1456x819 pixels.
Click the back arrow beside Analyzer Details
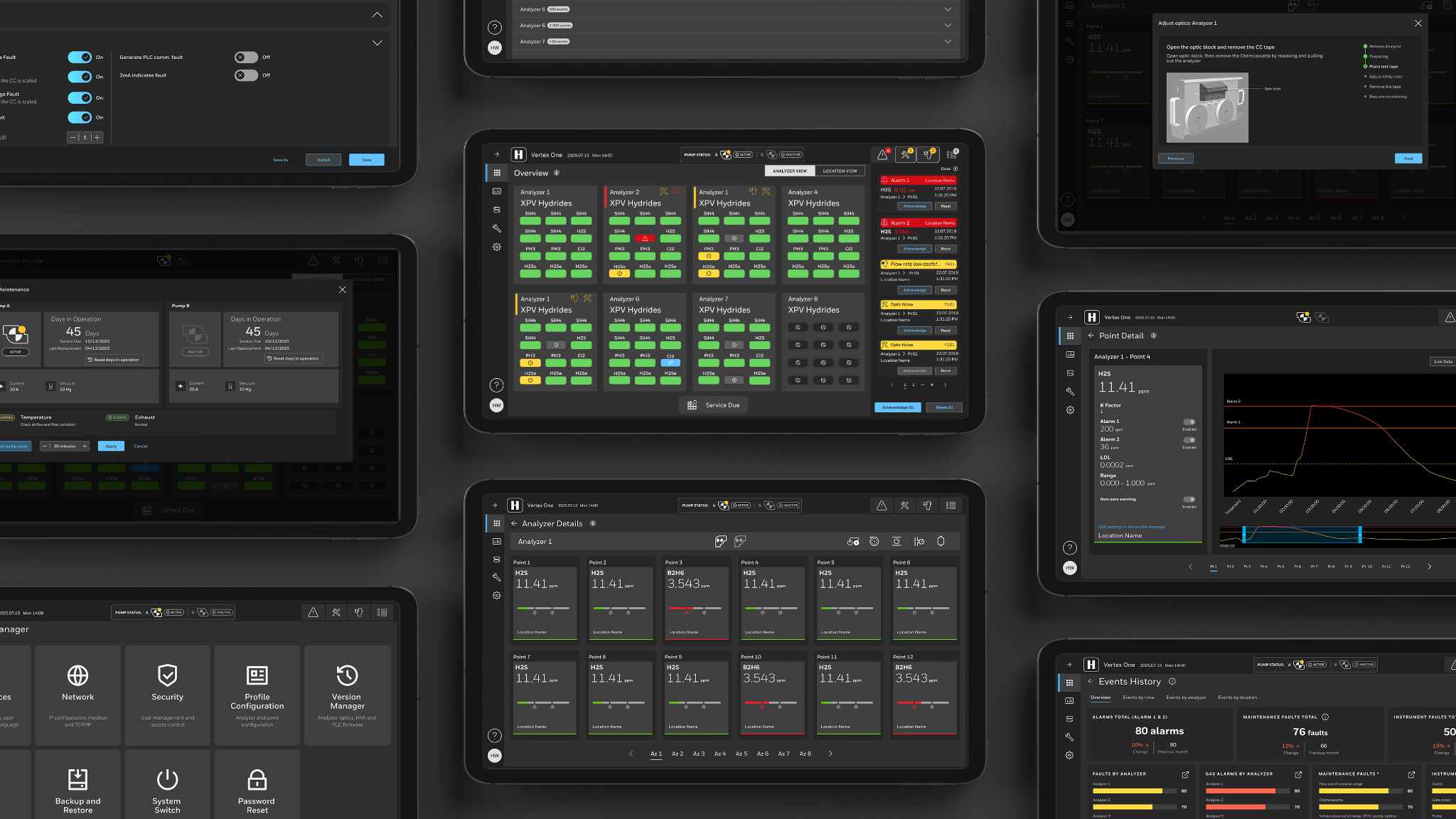point(514,523)
